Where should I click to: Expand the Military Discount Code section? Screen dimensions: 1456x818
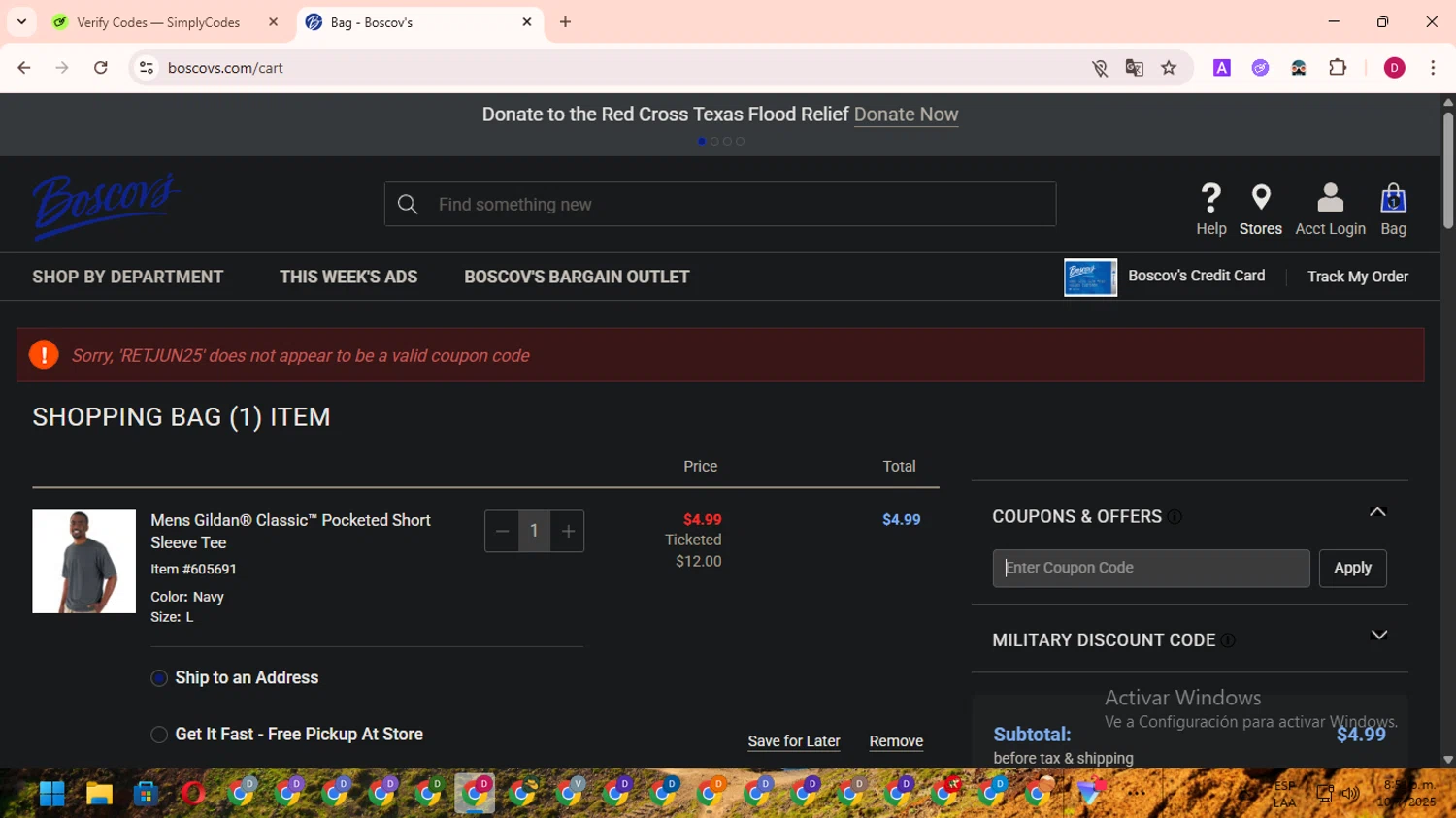[x=1378, y=636]
